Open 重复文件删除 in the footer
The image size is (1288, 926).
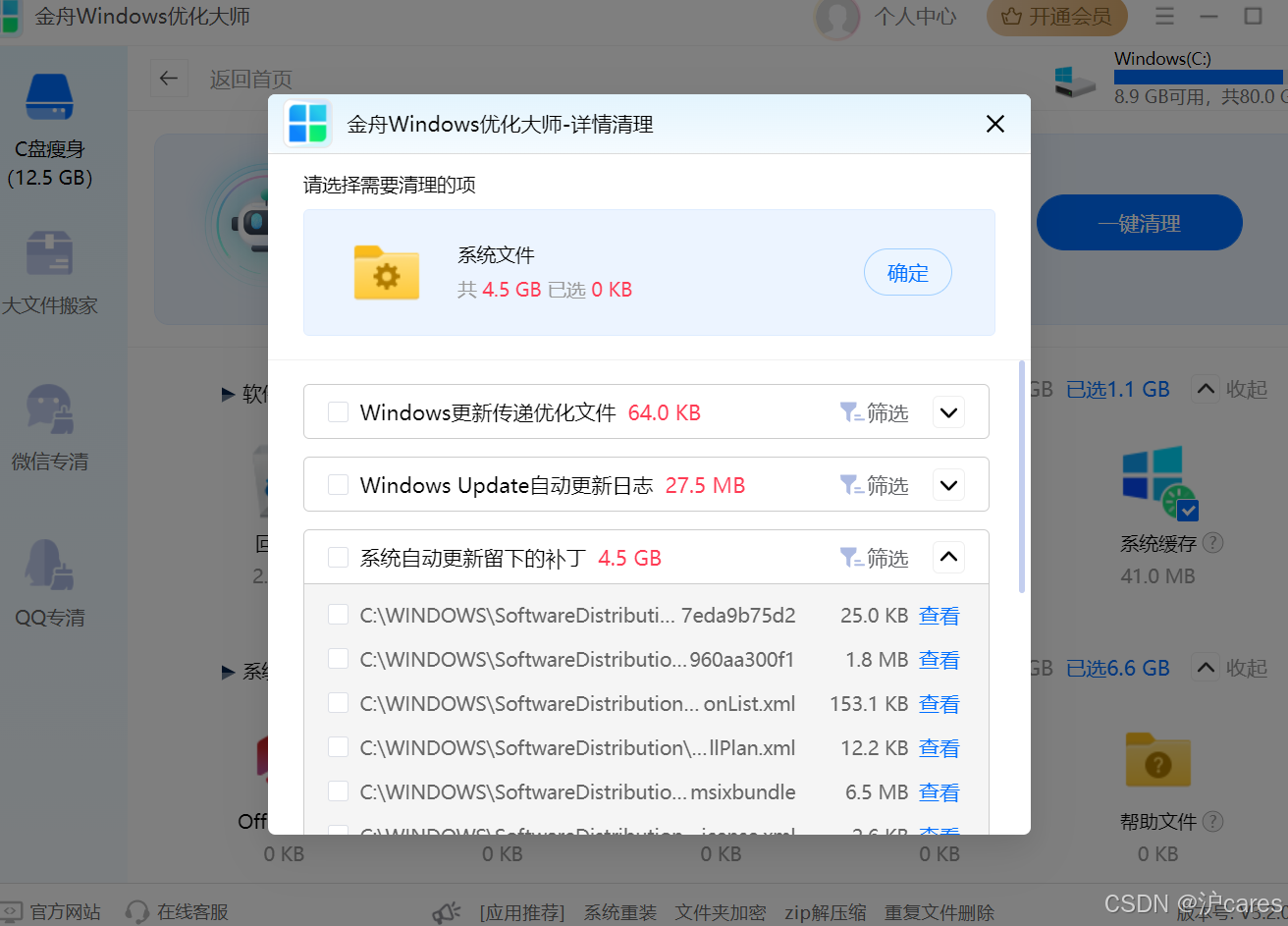click(x=939, y=912)
